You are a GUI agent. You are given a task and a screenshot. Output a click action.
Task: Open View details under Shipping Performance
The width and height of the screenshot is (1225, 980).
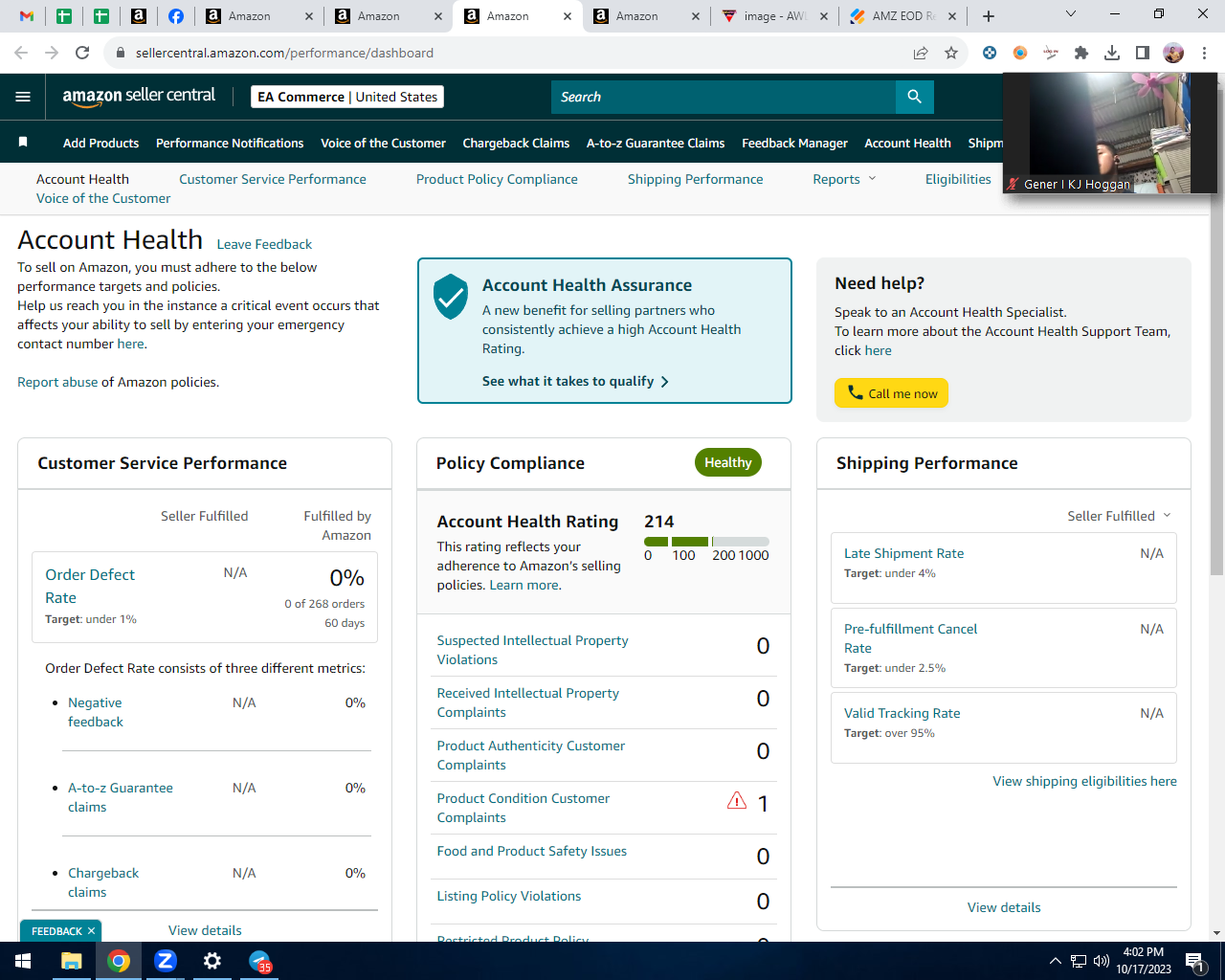[x=1004, y=907]
